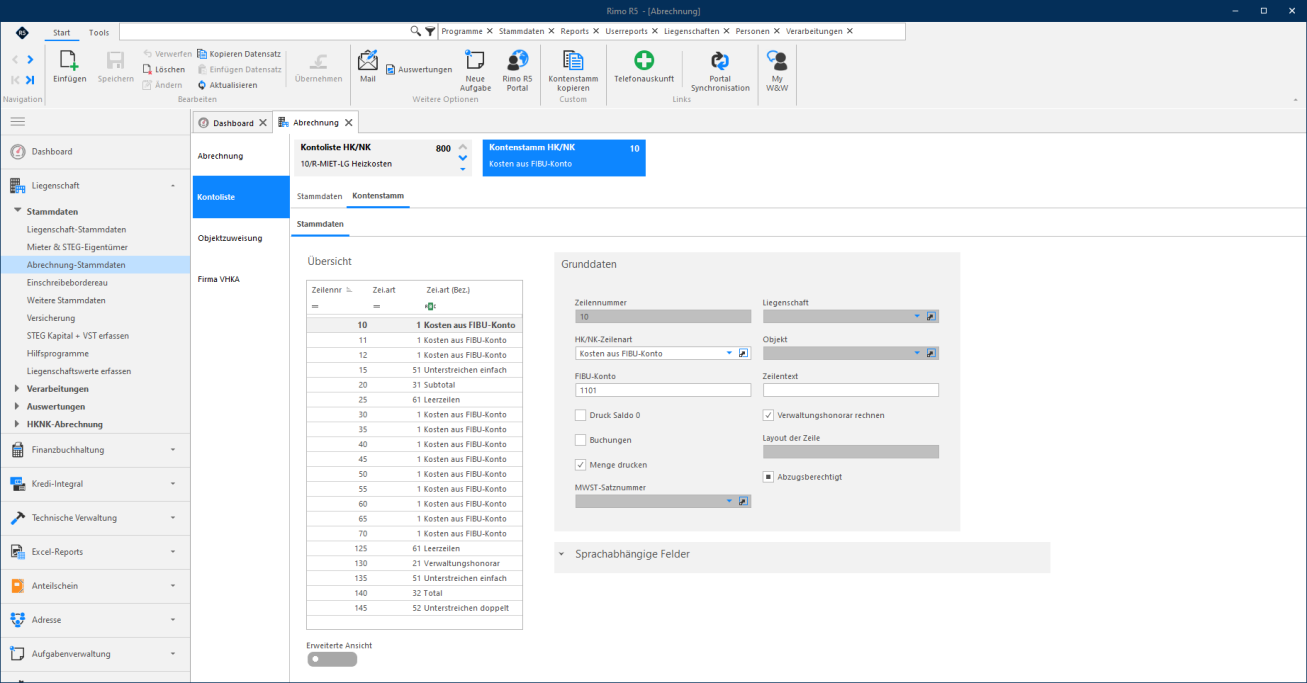Open the MWST-Satznummer dropdown

tap(729, 501)
